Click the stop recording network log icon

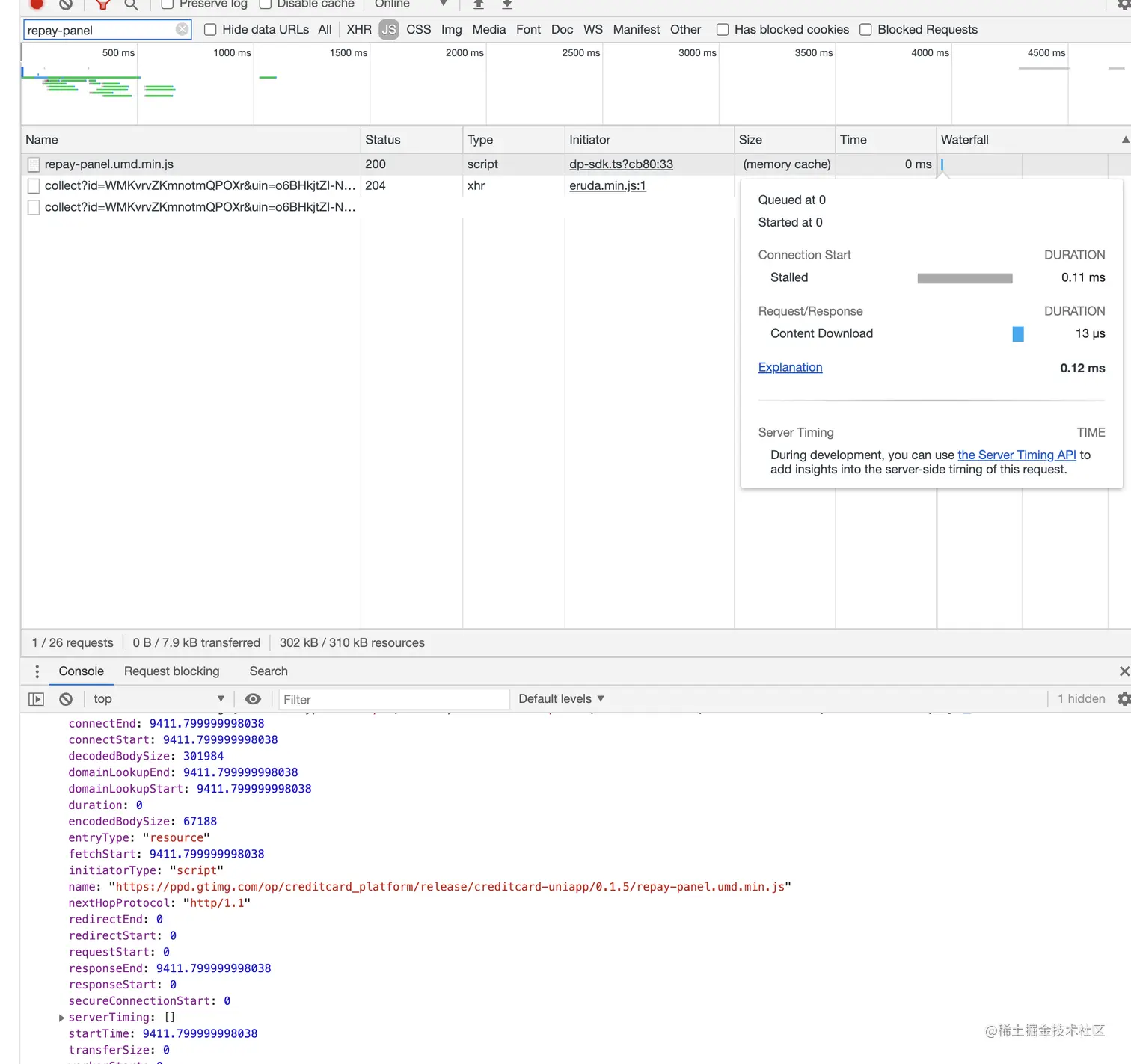37,4
